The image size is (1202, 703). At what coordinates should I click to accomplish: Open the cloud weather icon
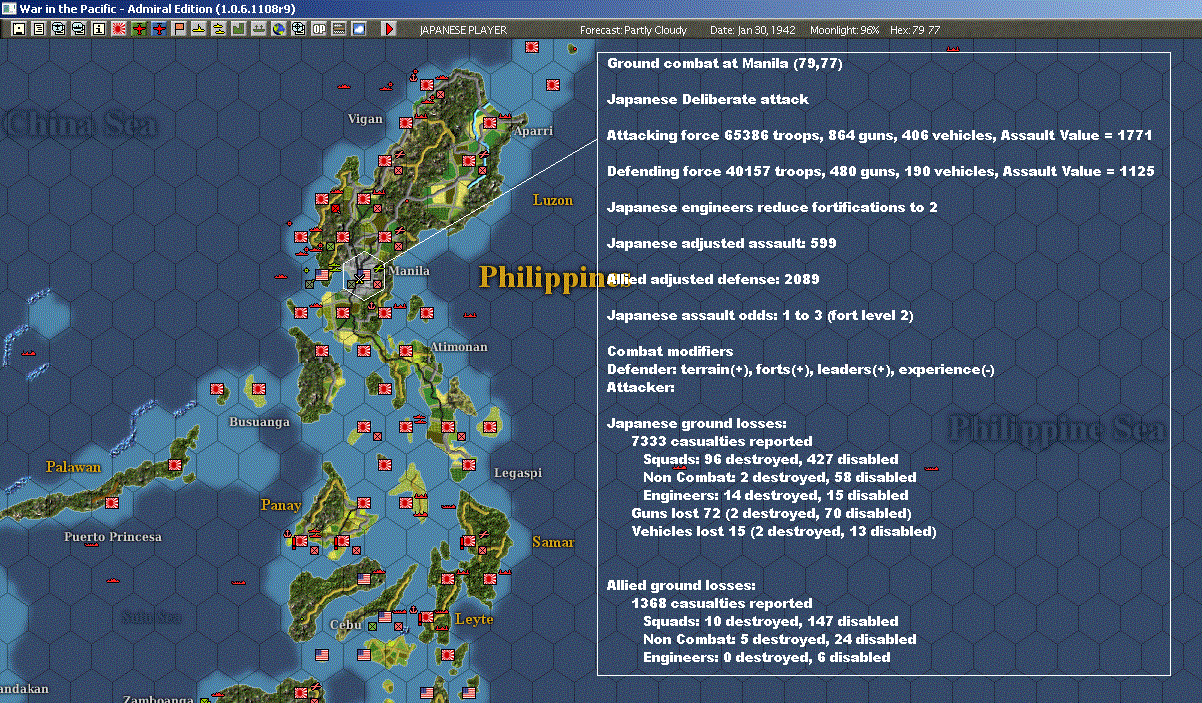point(359,29)
